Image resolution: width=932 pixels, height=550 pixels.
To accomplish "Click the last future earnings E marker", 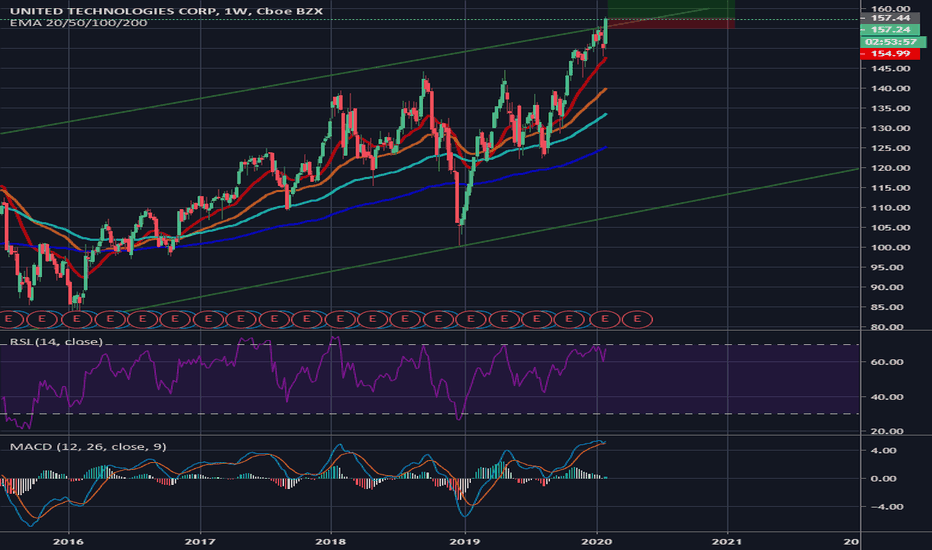I will click(637, 319).
